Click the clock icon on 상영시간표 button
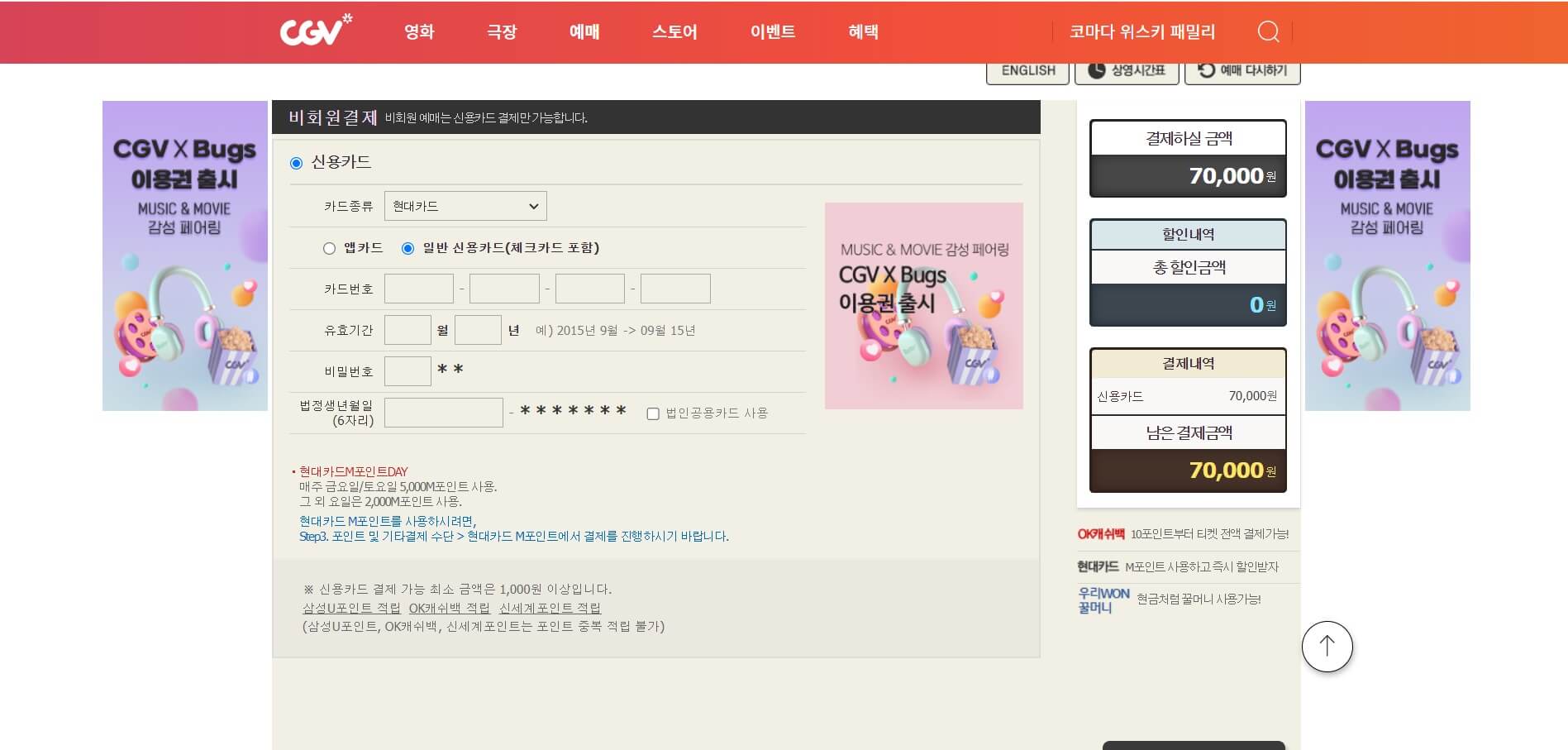This screenshot has width=1568, height=750. point(1096,70)
